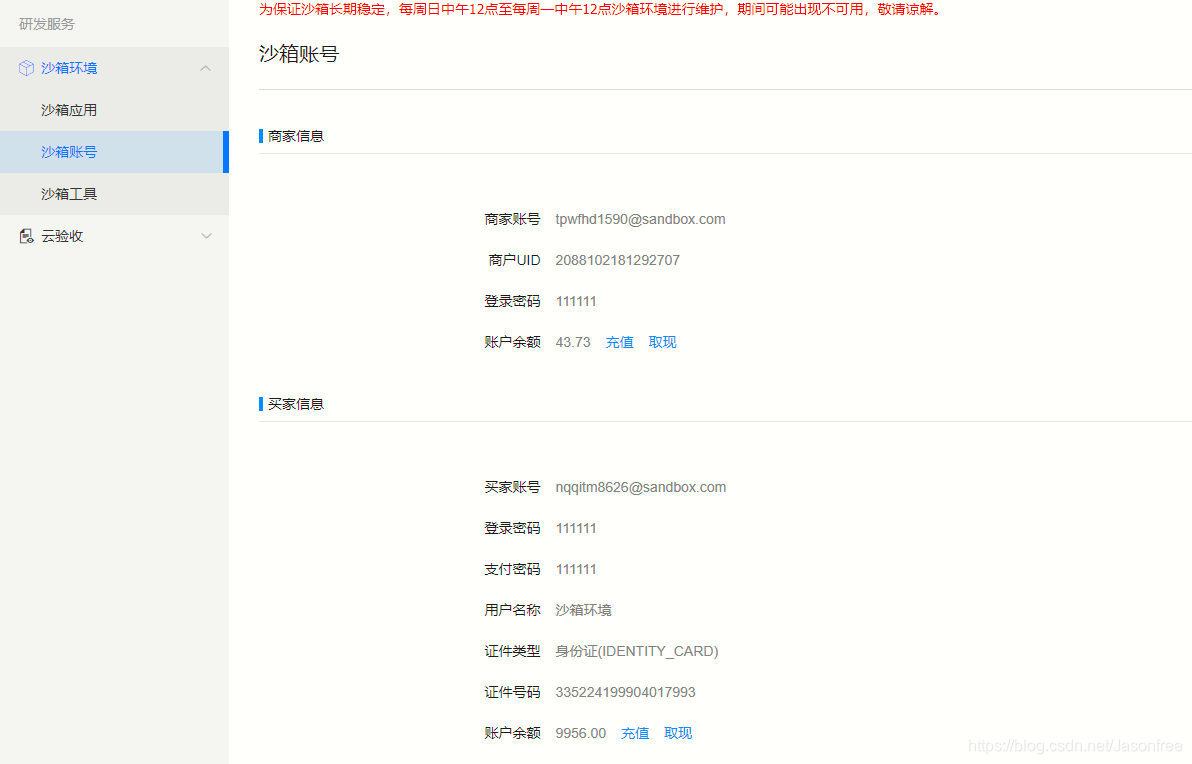Click 充值 next to buyer account balance
This screenshot has height=764, width=1192.
[x=635, y=733]
